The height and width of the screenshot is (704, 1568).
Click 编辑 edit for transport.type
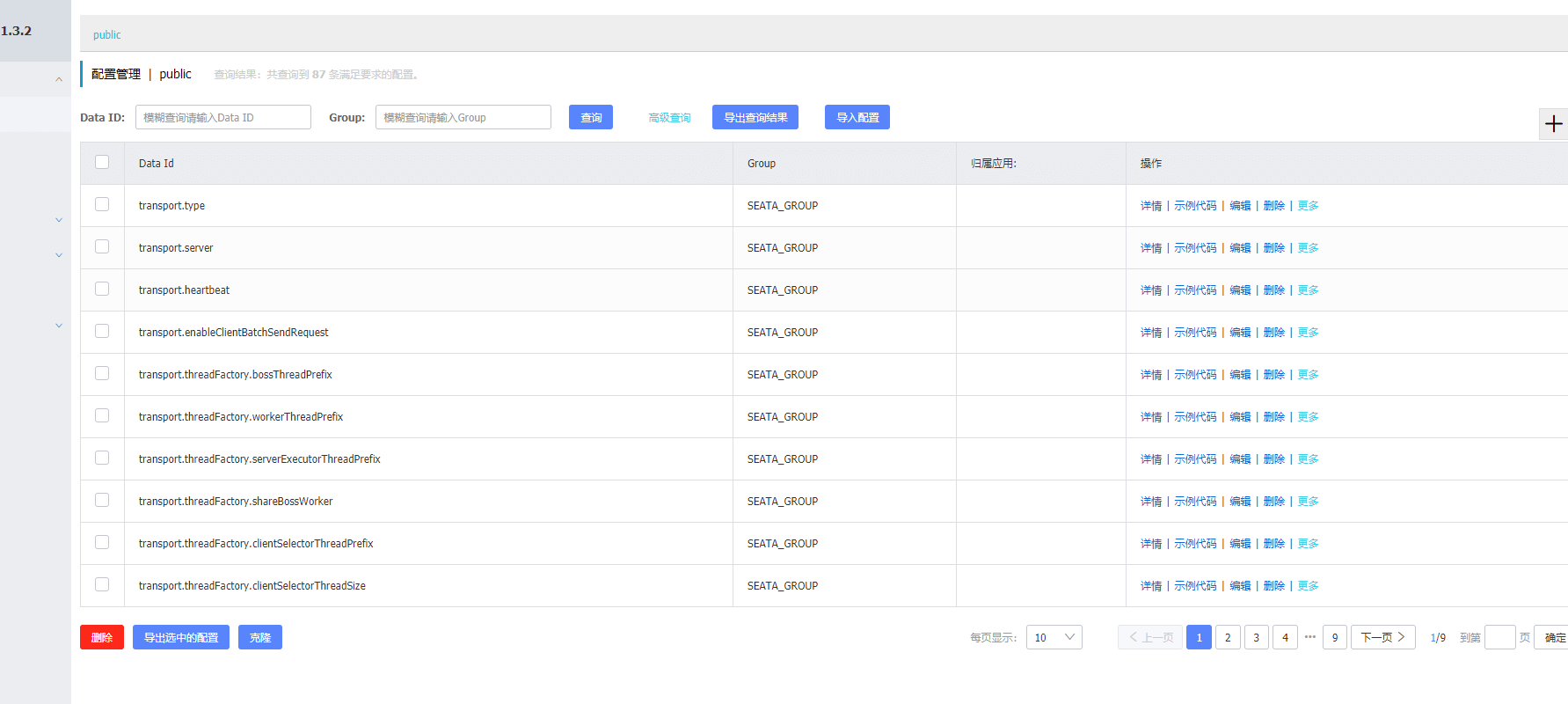1240,206
